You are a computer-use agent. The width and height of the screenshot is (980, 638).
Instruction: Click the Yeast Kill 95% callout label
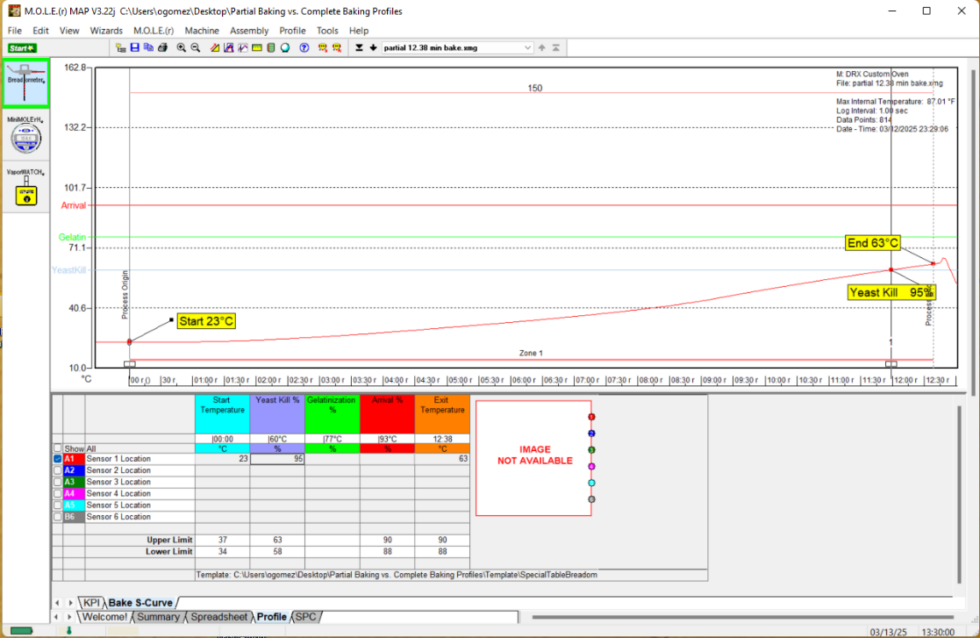890,292
